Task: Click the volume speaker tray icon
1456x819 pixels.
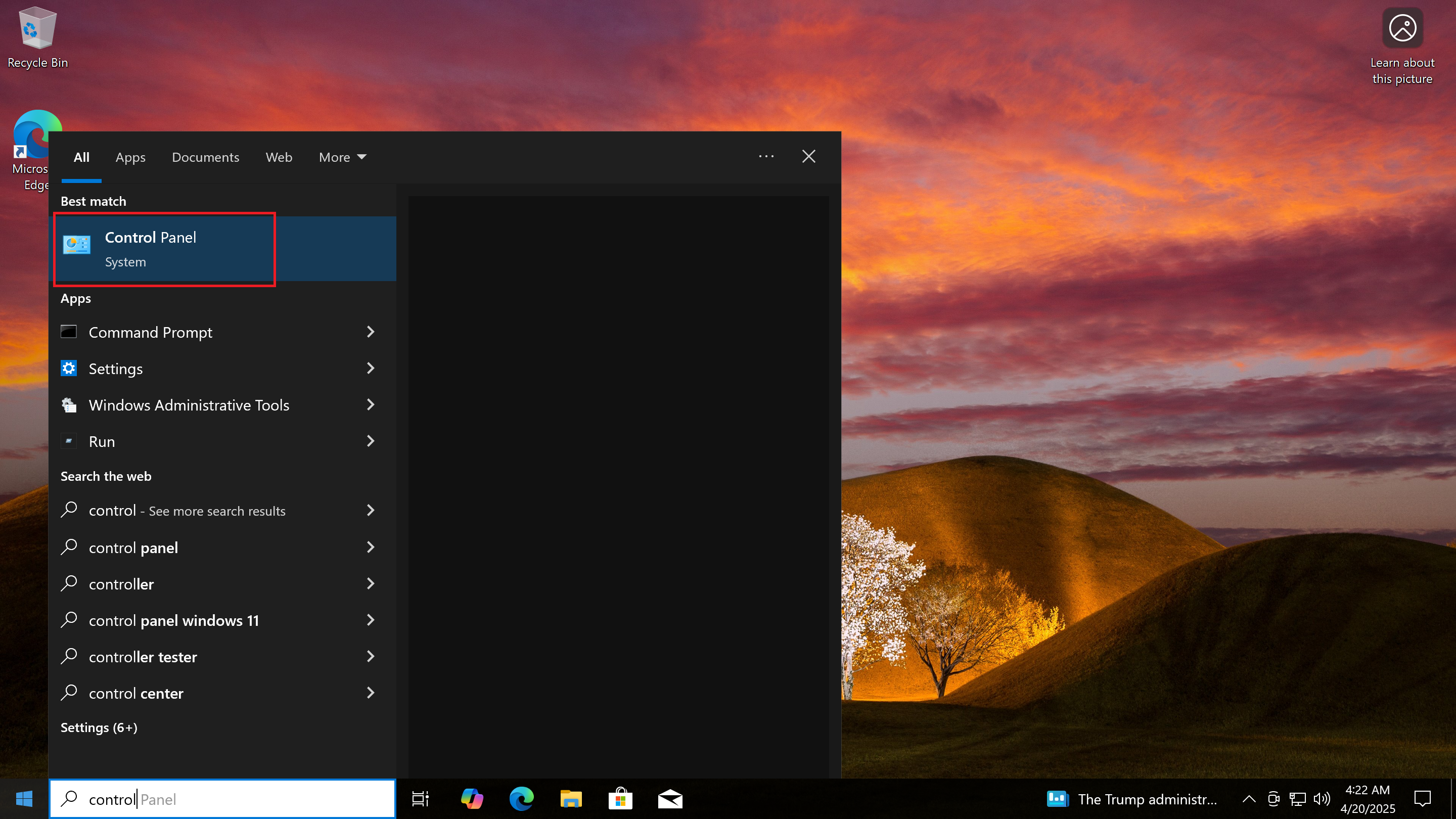Action: 1322,799
